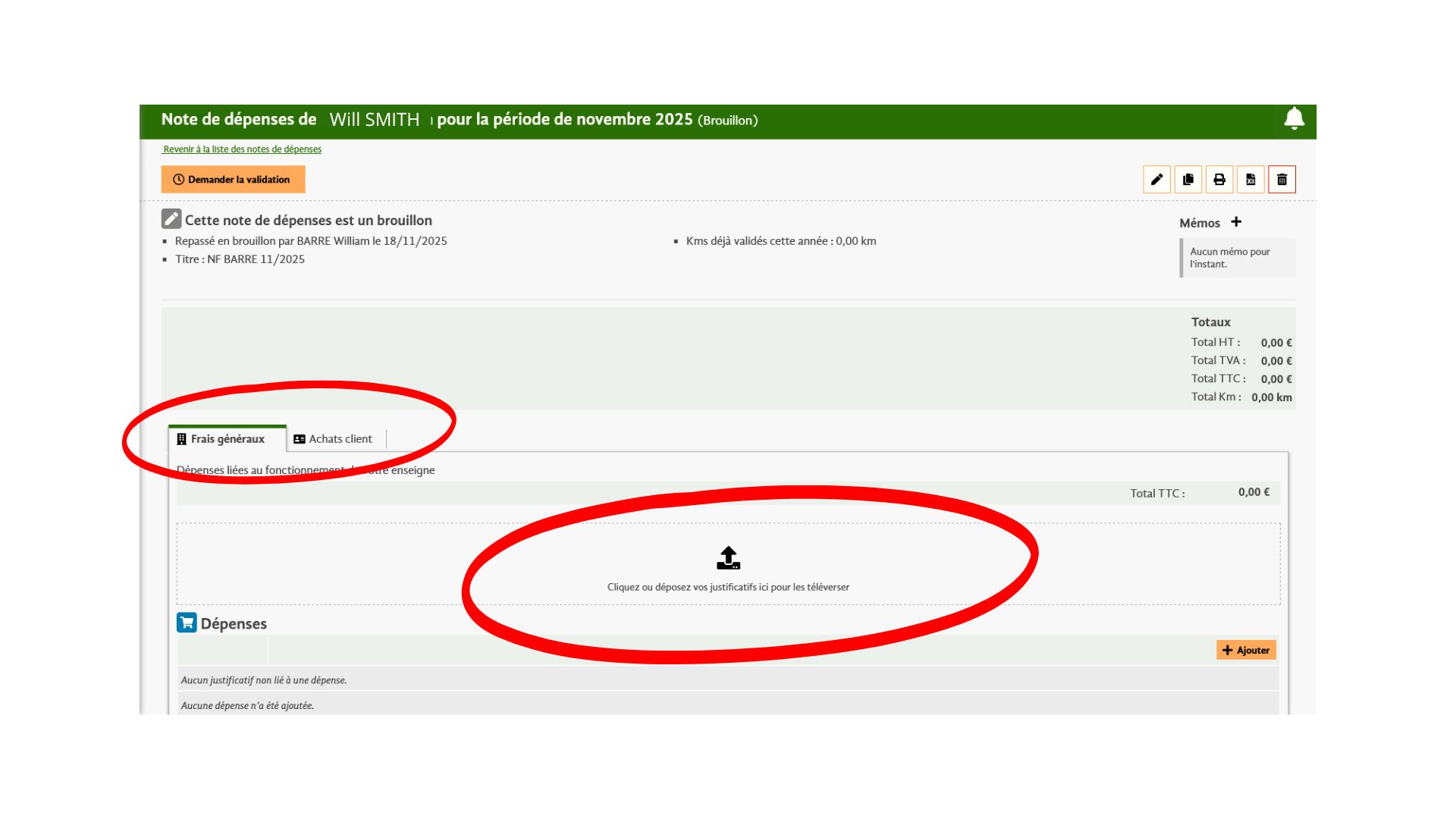Image resolution: width=1456 pixels, height=819 pixels.
Task: Switch to the Achats client tab
Action: click(x=333, y=439)
